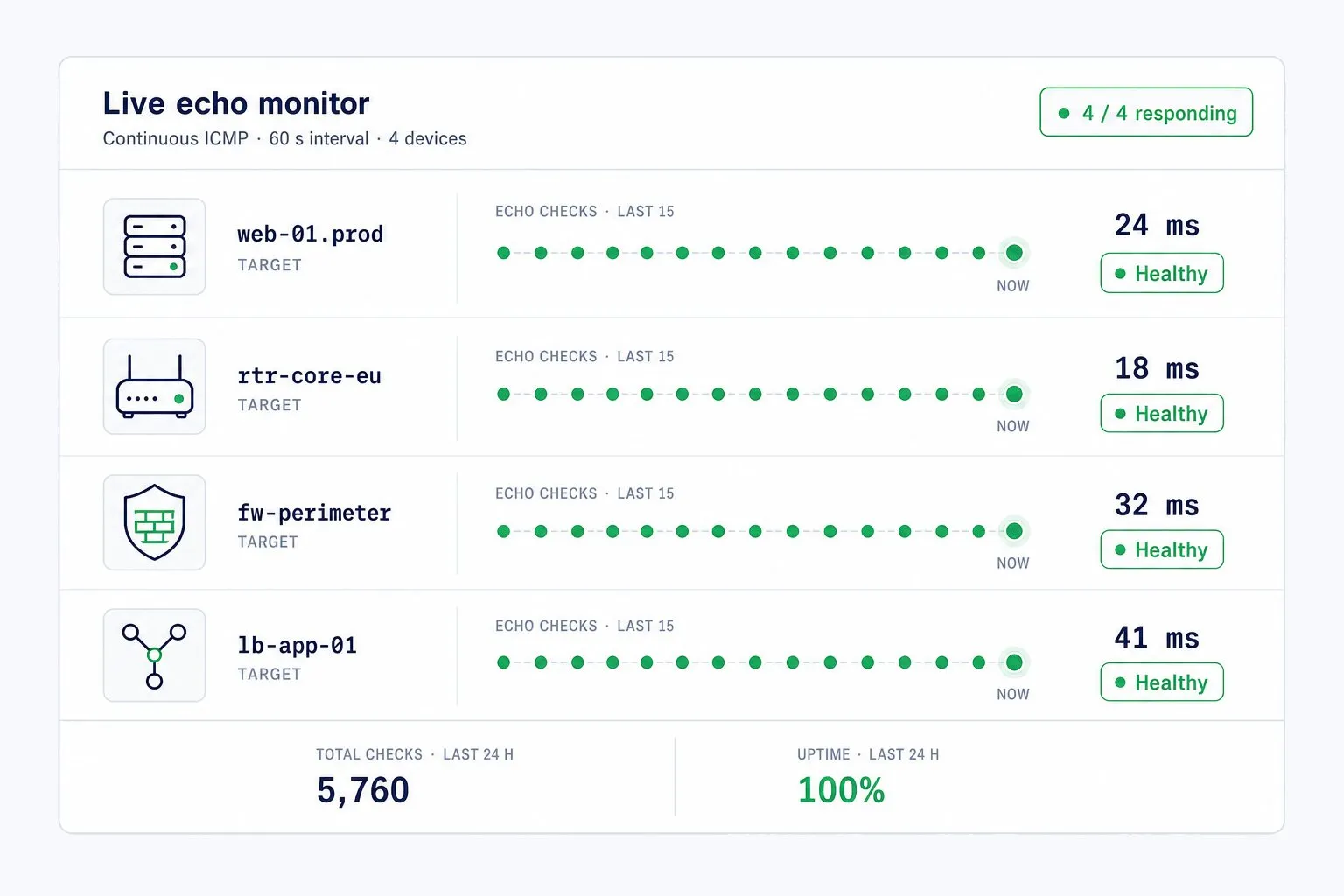
Task: Click the 18 ms latency value
Action: point(1157,368)
